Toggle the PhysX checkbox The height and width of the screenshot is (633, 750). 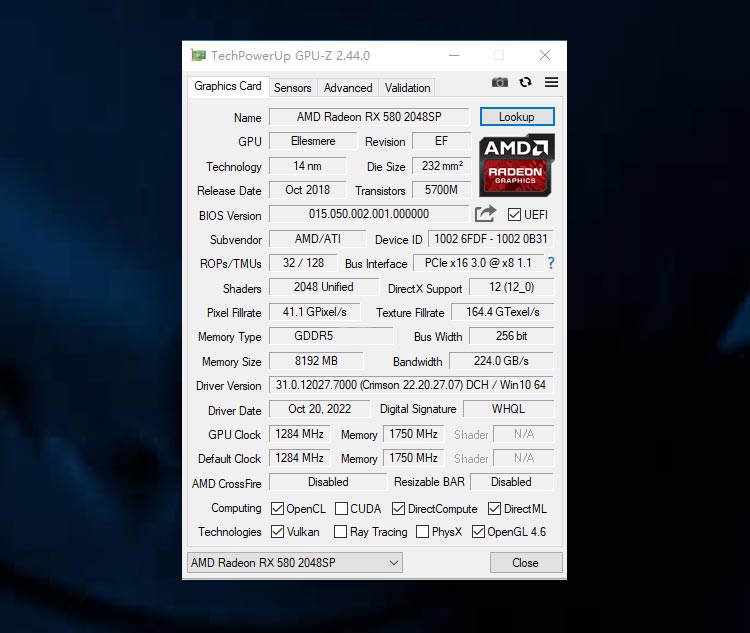[422, 532]
